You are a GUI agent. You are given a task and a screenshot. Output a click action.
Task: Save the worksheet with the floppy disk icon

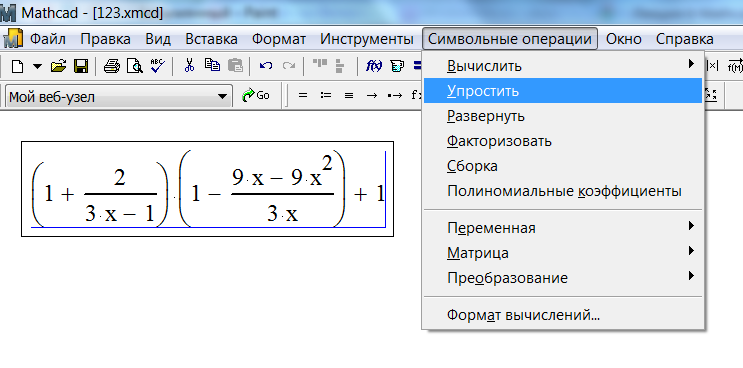click(81, 66)
